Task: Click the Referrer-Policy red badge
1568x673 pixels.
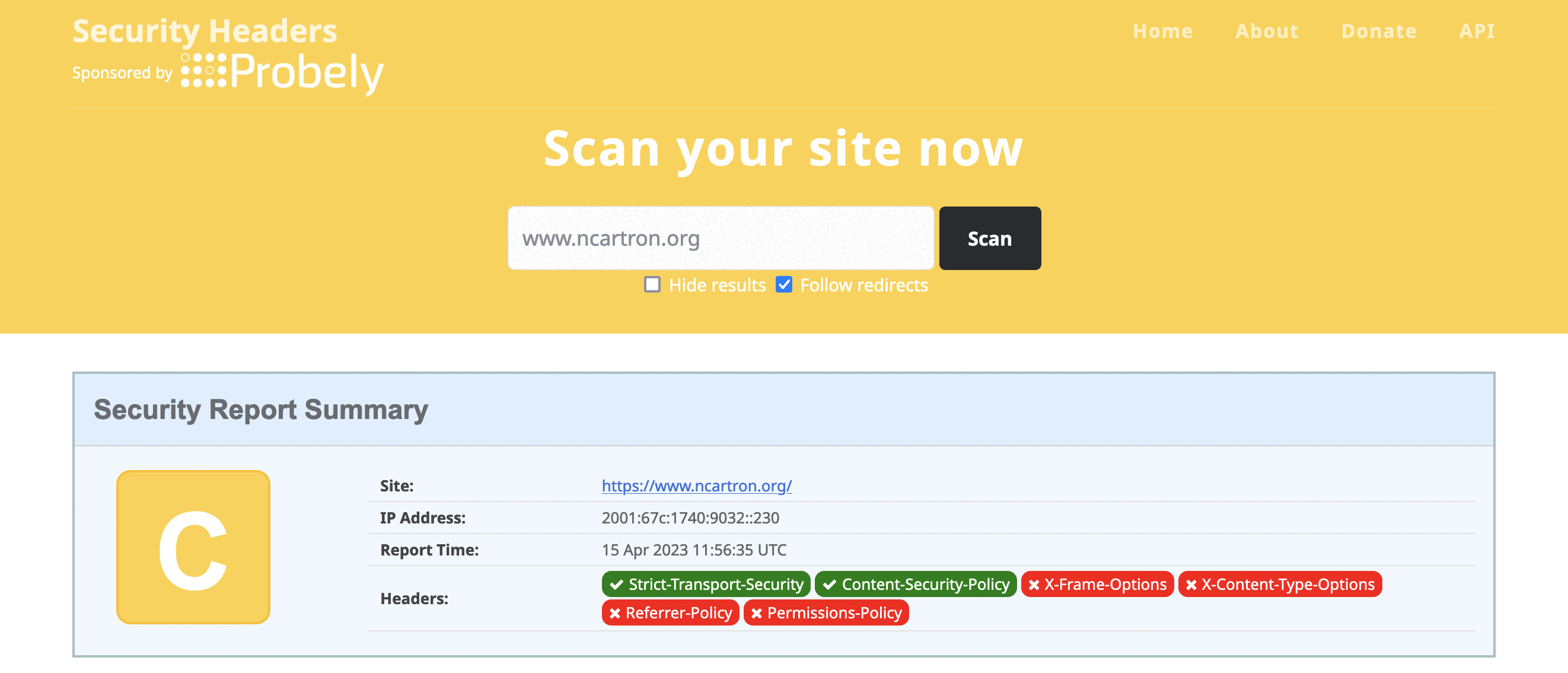Action: tap(670, 612)
